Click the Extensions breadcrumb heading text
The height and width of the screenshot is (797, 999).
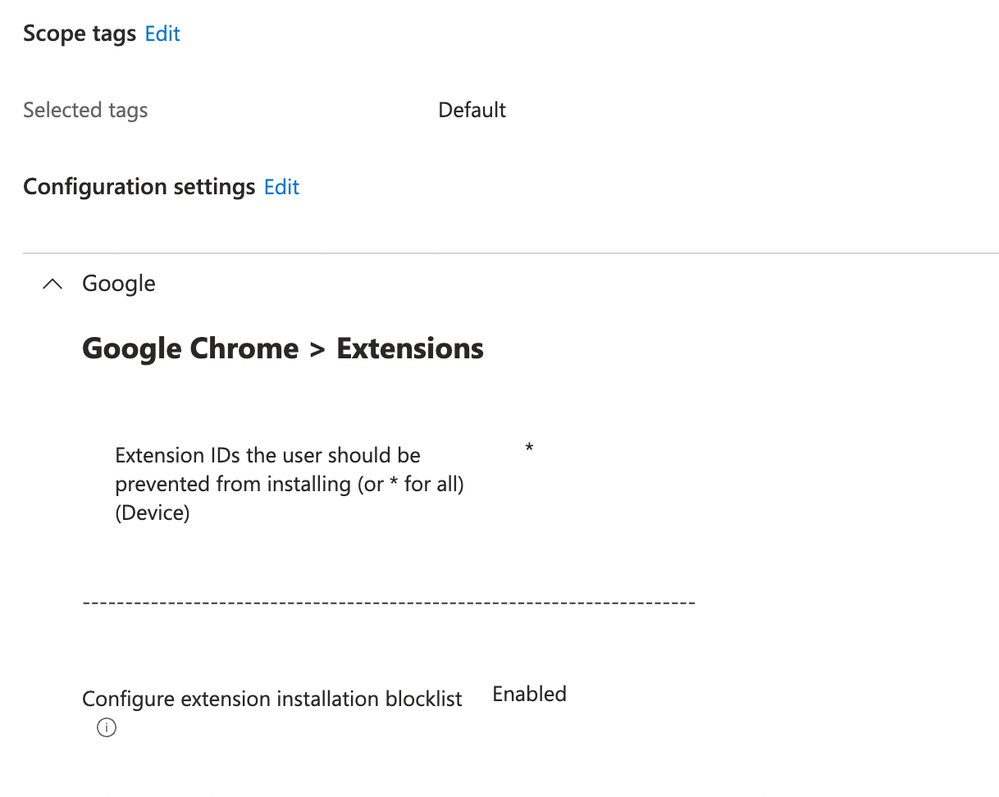coord(410,349)
